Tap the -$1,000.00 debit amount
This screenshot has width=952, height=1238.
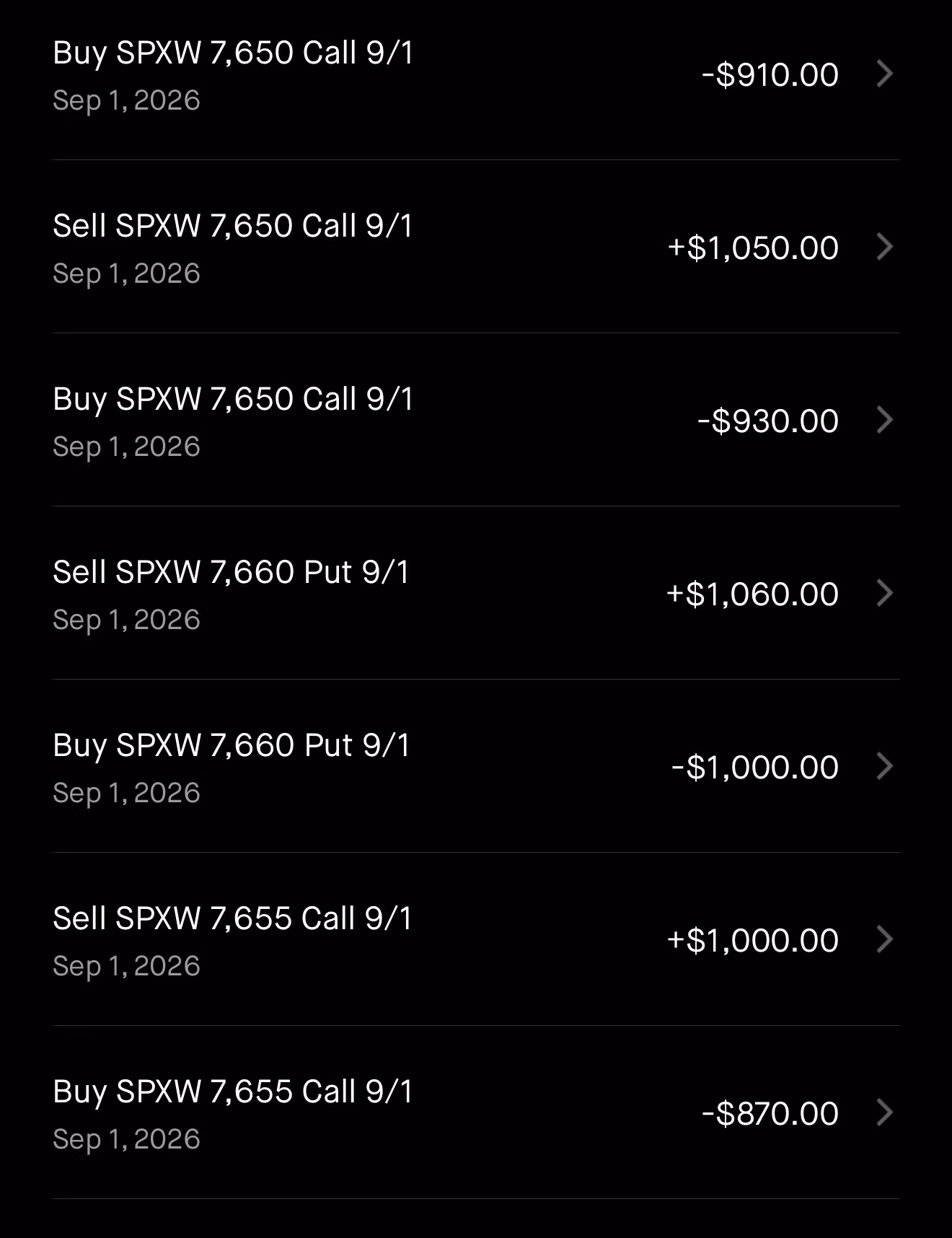pos(754,768)
